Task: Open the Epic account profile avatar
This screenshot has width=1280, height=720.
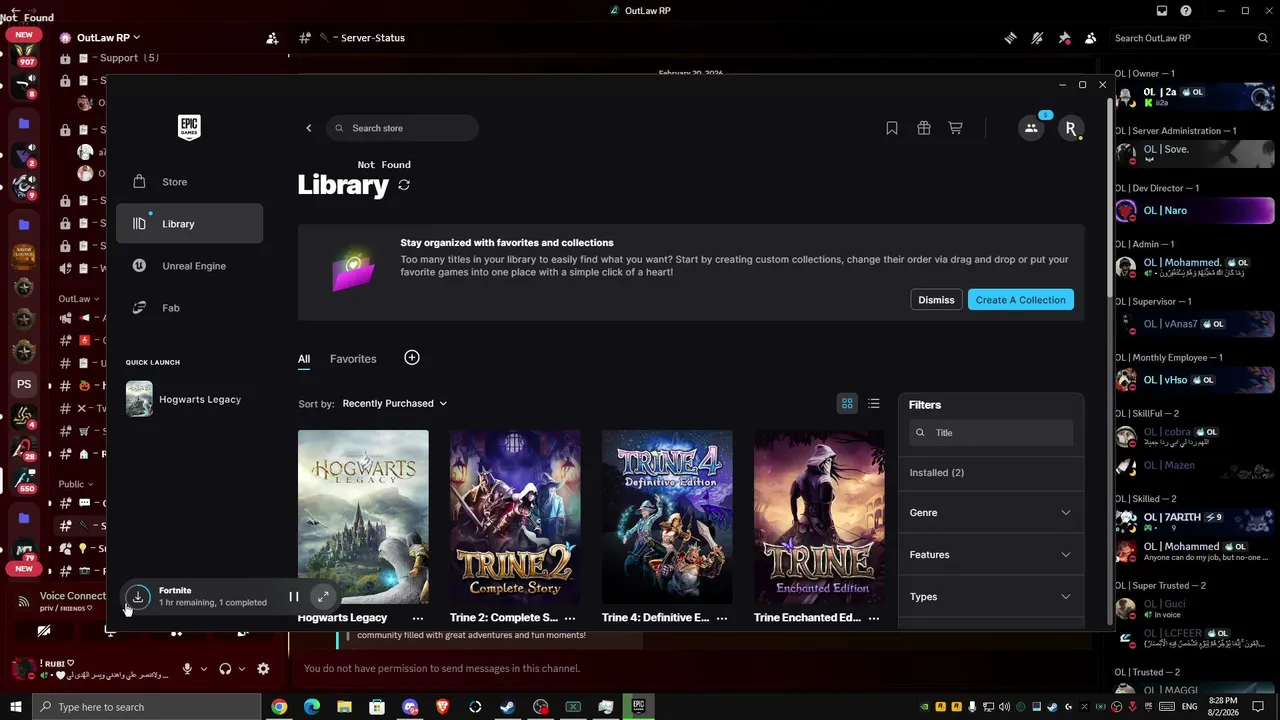Action: [x=1071, y=128]
